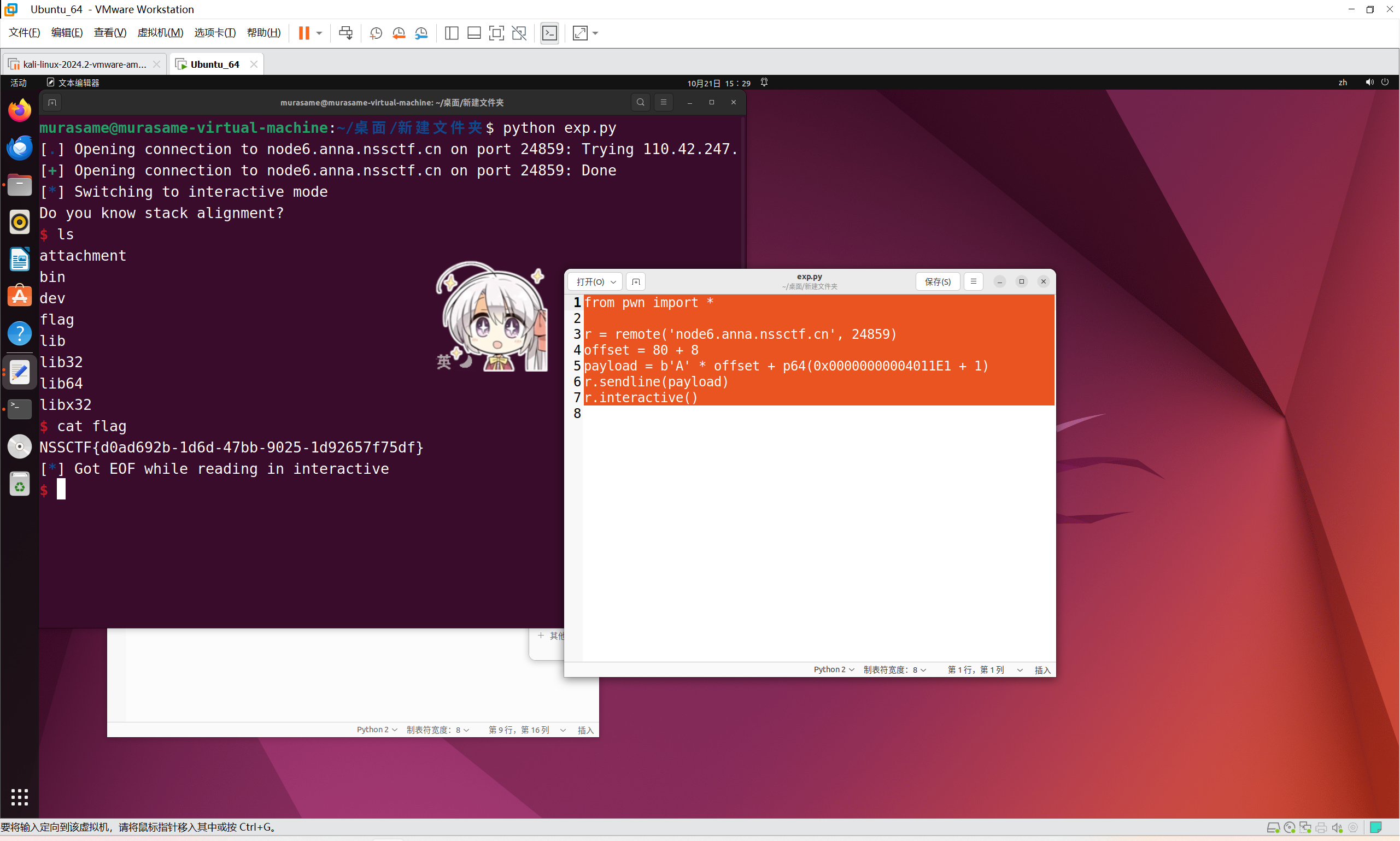
Task: Open a new tab in the terminal
Action: point(52,103)
